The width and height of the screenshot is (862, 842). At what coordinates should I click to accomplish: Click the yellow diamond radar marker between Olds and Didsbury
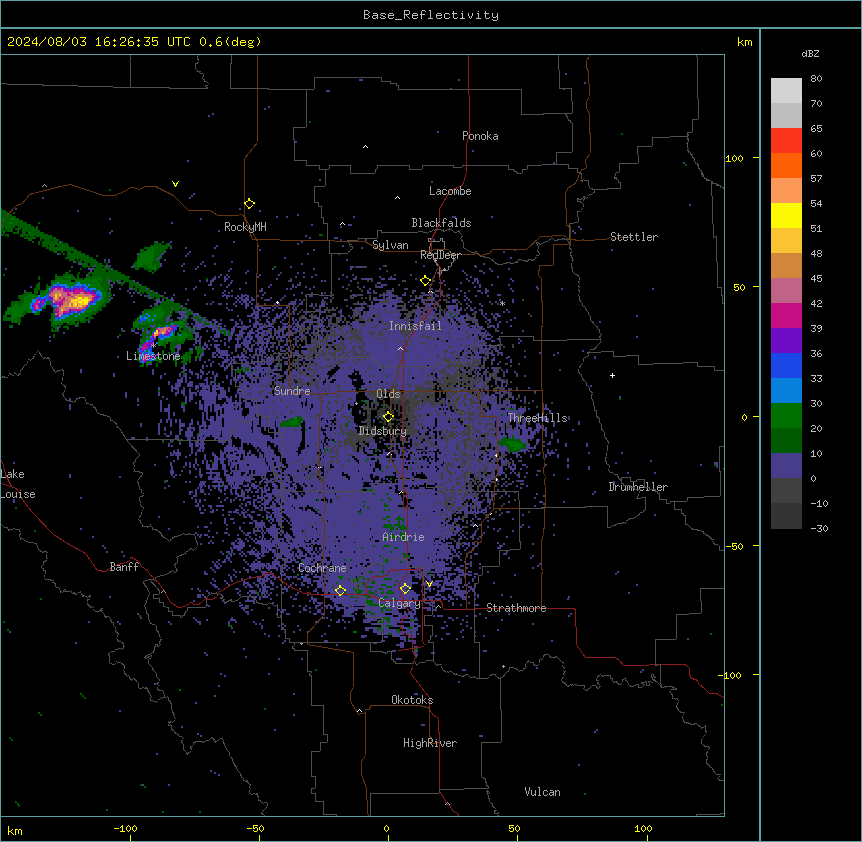coord(389,417)
